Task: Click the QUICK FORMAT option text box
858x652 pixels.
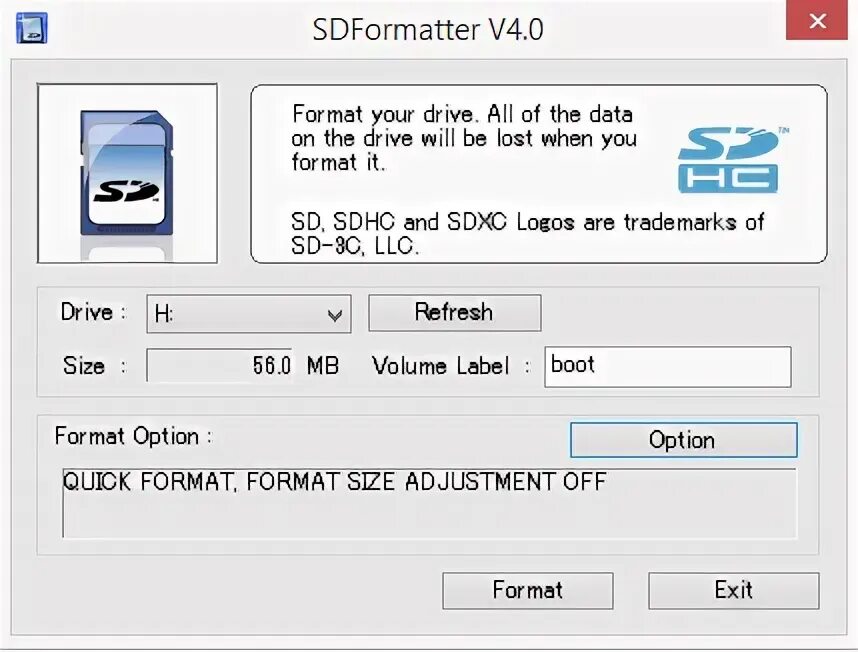Action: click(430, 503)
